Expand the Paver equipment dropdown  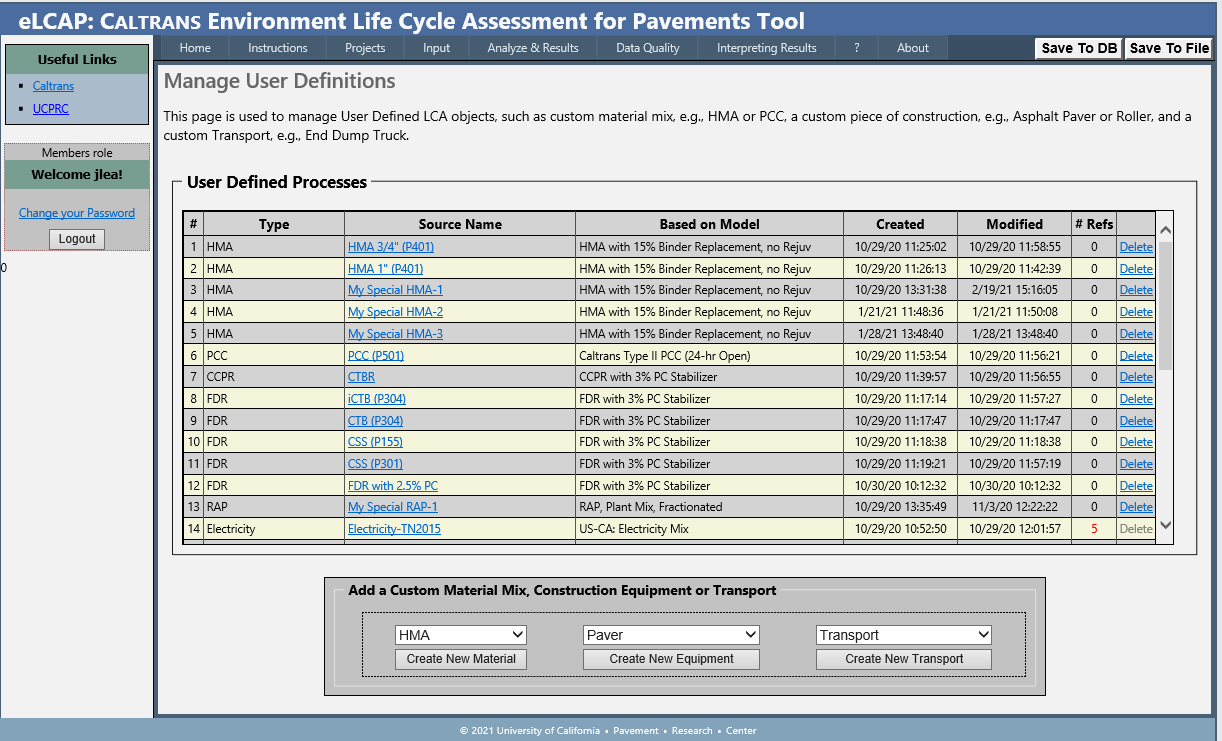coord(671,635)
